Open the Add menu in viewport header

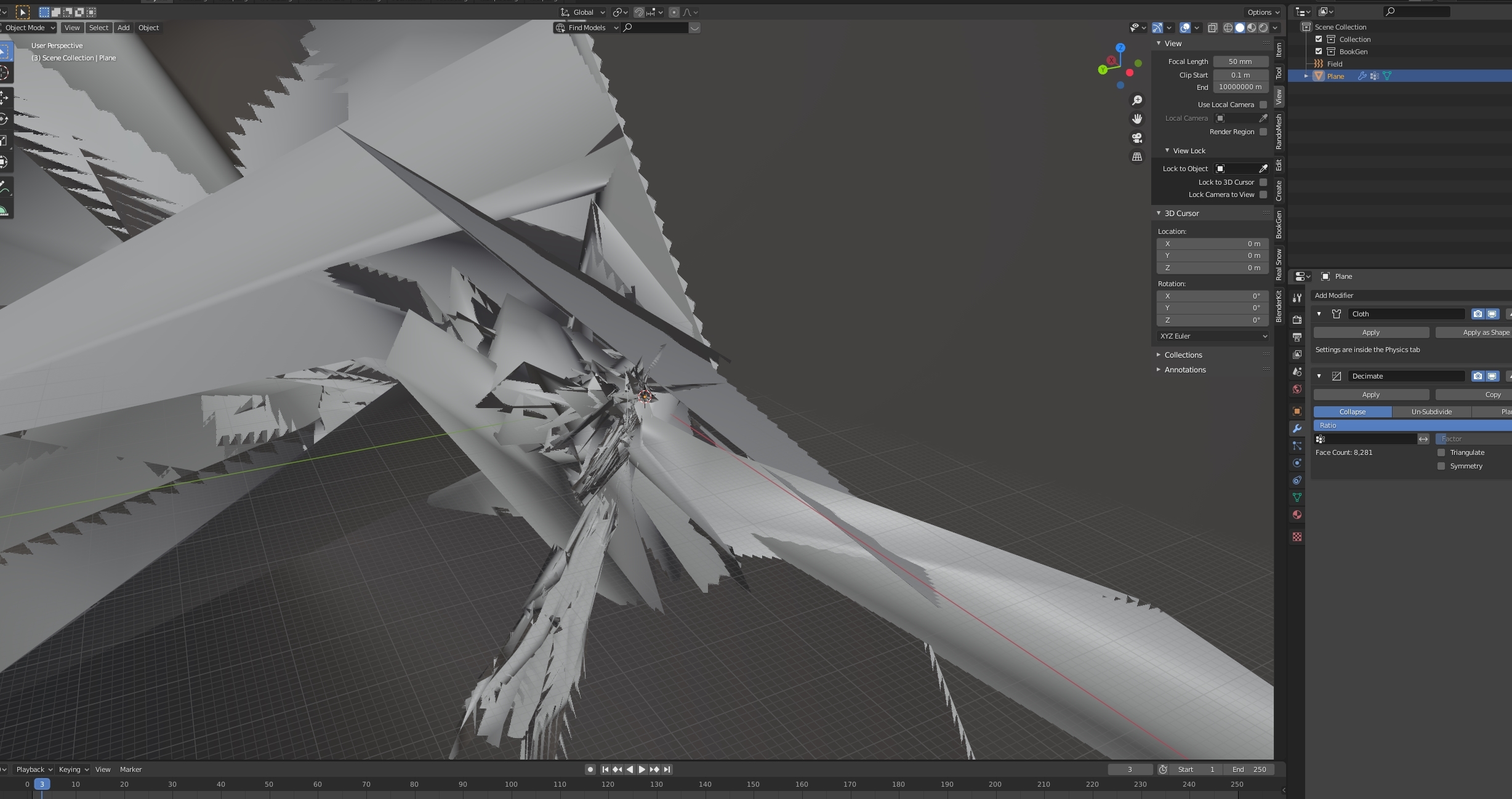click(x=123, y=28)
